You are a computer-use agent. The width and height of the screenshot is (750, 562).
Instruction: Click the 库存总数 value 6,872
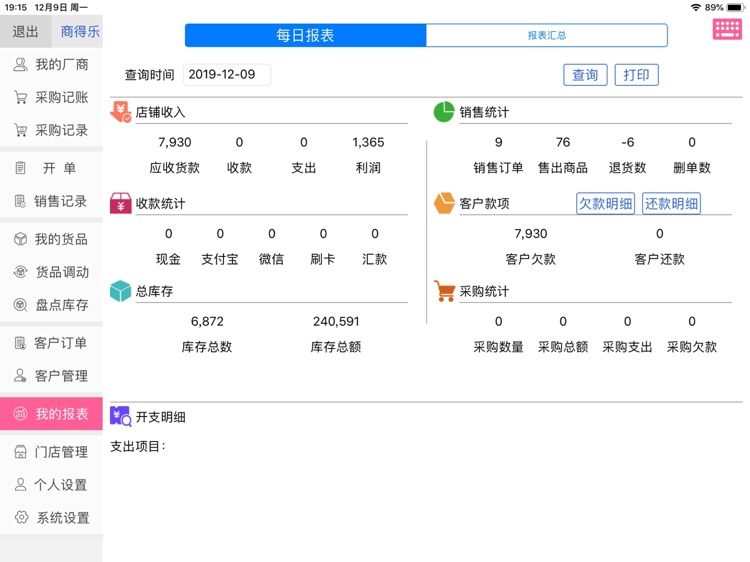pos(207,321)
